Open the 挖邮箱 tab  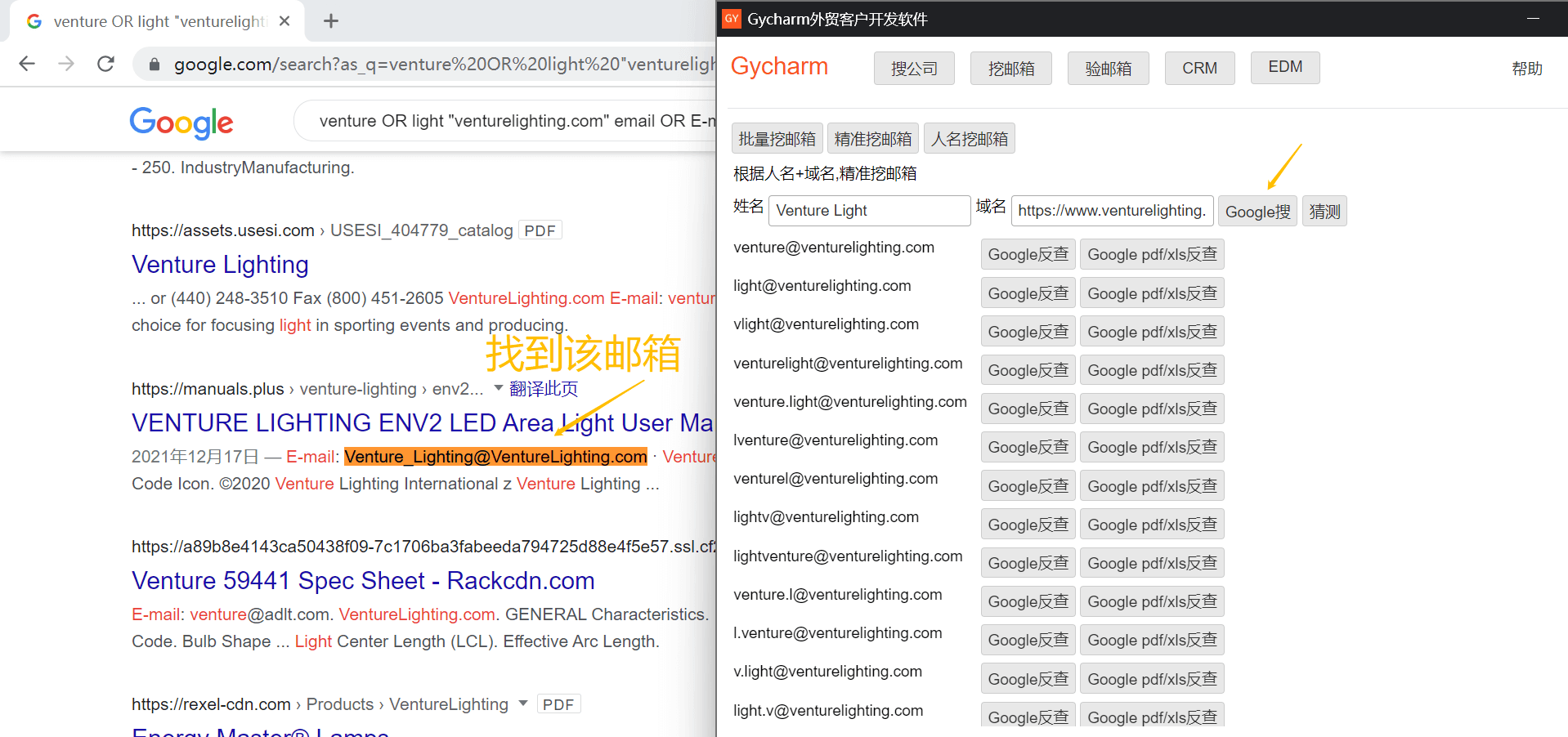(1011, 69)
